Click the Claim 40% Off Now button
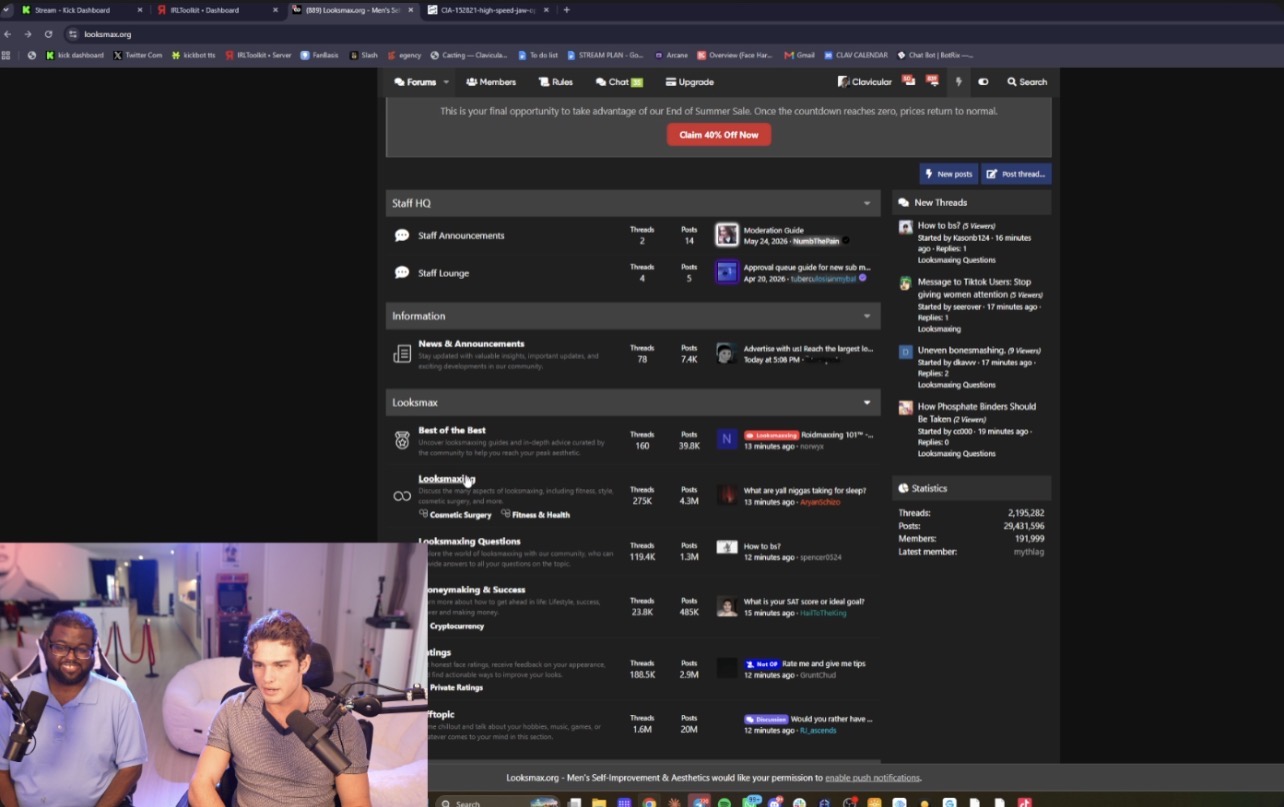 pos(719,135)
